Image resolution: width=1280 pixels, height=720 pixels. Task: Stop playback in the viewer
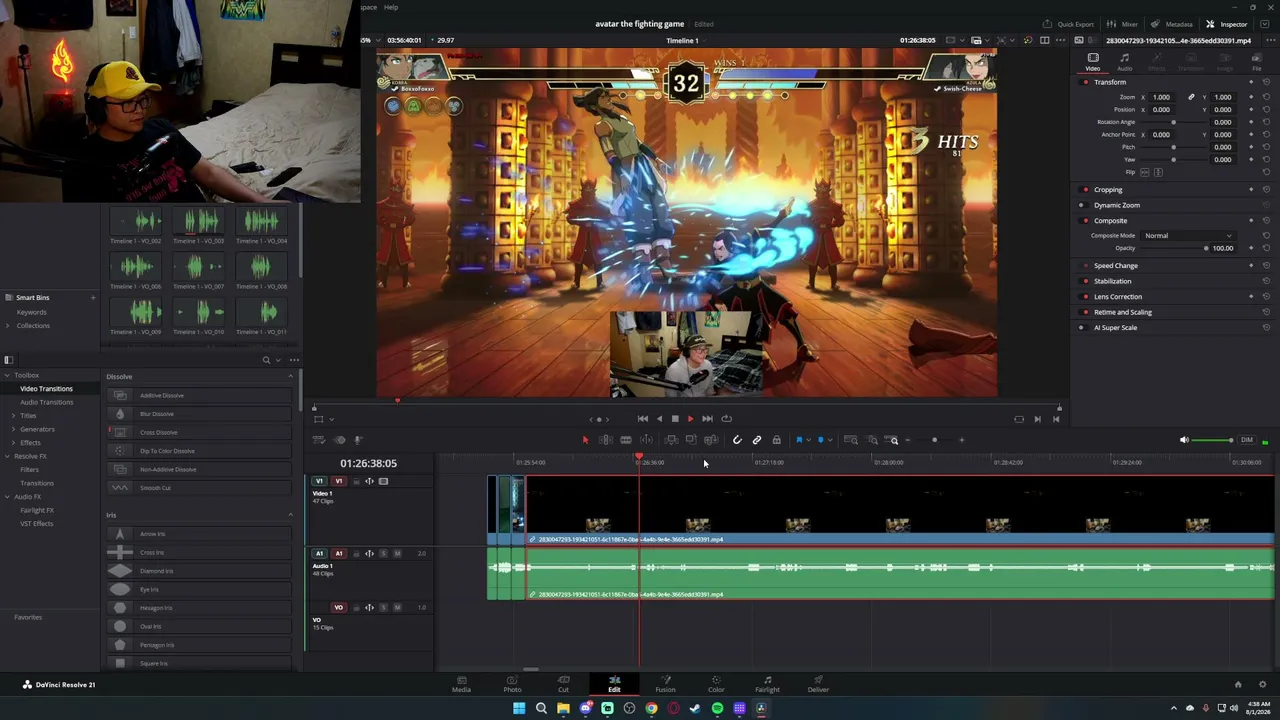[x=675, y=419]
